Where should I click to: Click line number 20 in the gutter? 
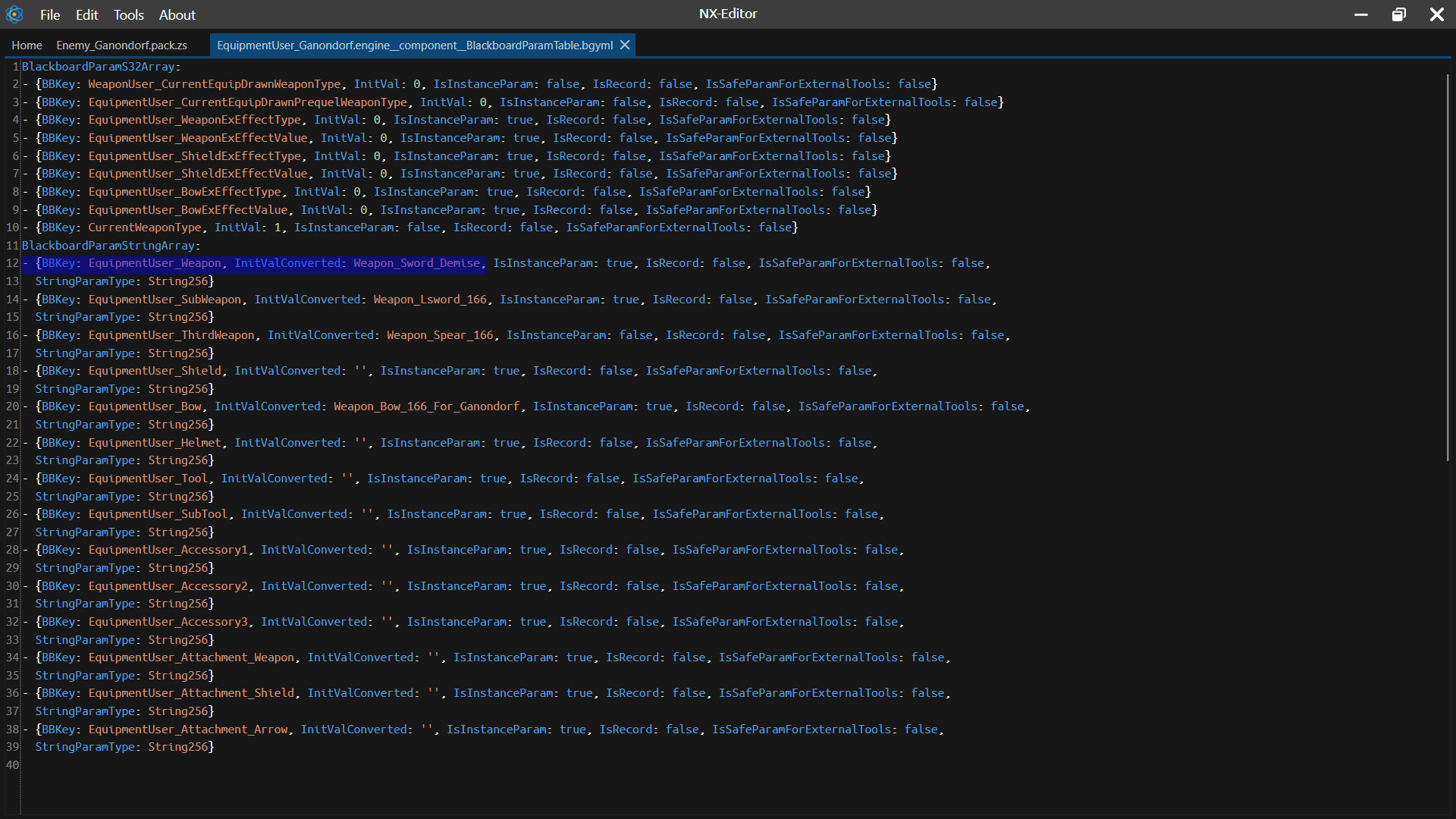[12, 406]
